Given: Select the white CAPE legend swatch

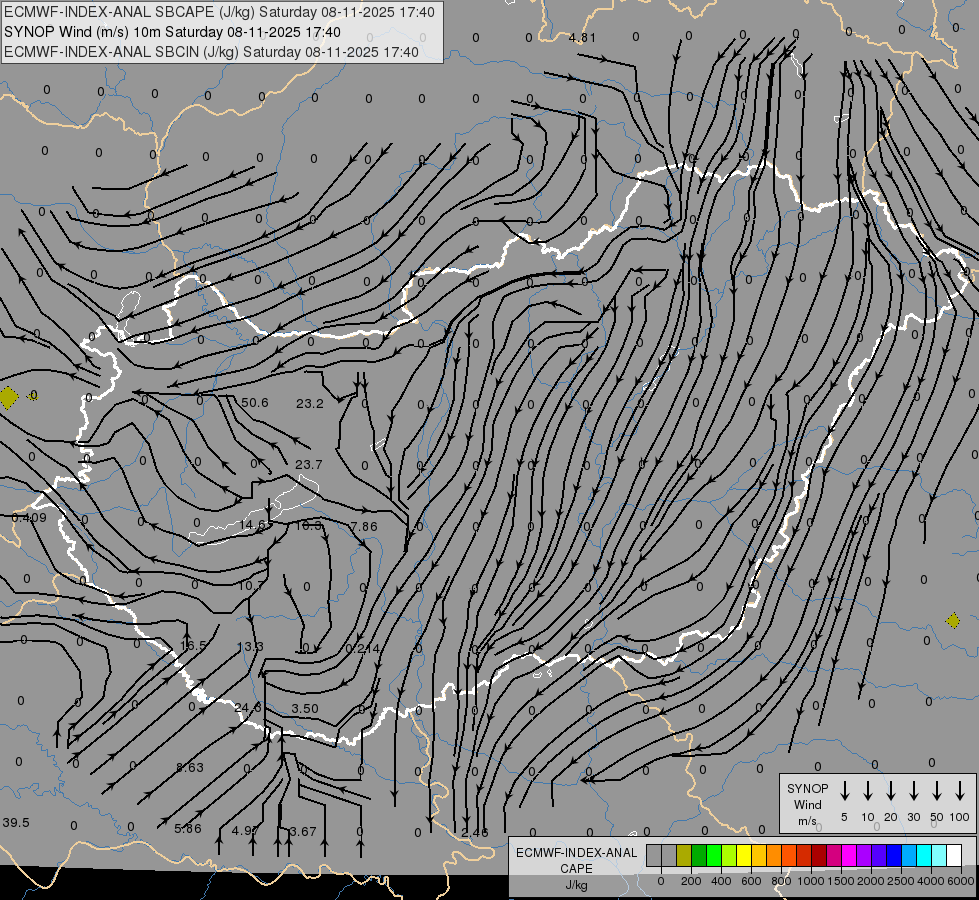Looking at the screenshot, I should pos(953,855).
